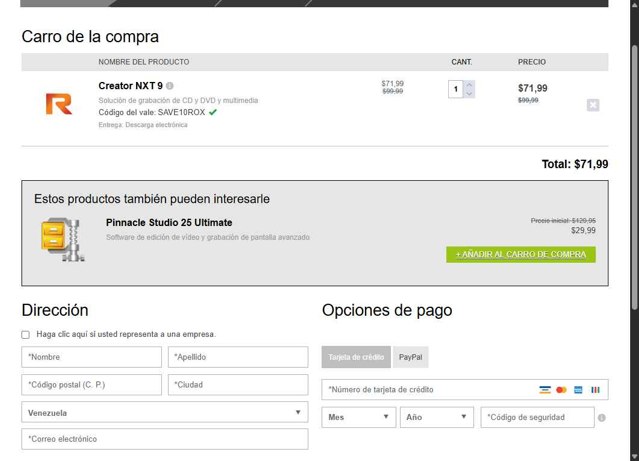Click the first card logo icon
The width and height of the screenshot is (639, 461).
tap(544, 390)
